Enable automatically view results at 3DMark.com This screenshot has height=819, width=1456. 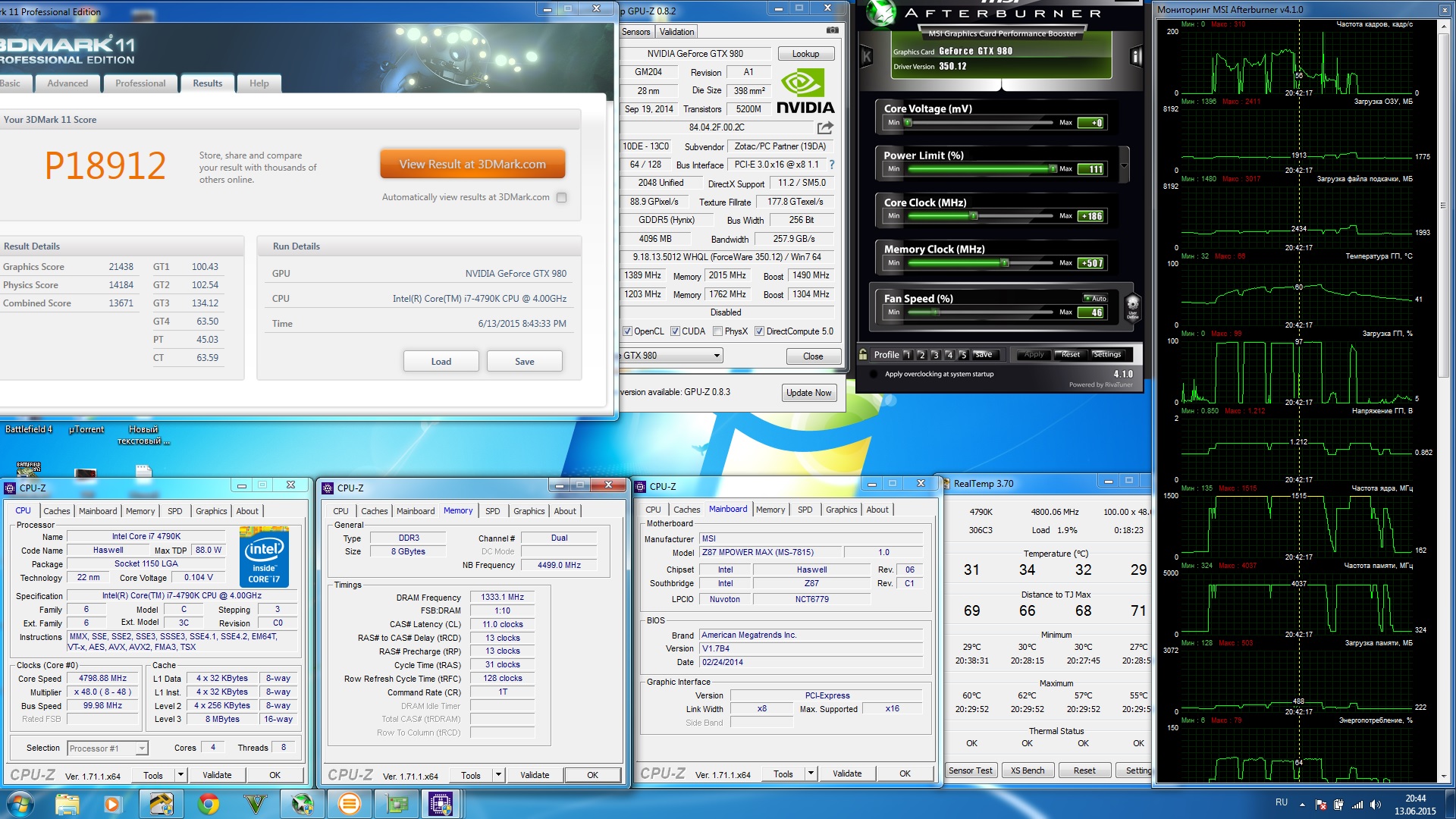[x=561, y=197]
